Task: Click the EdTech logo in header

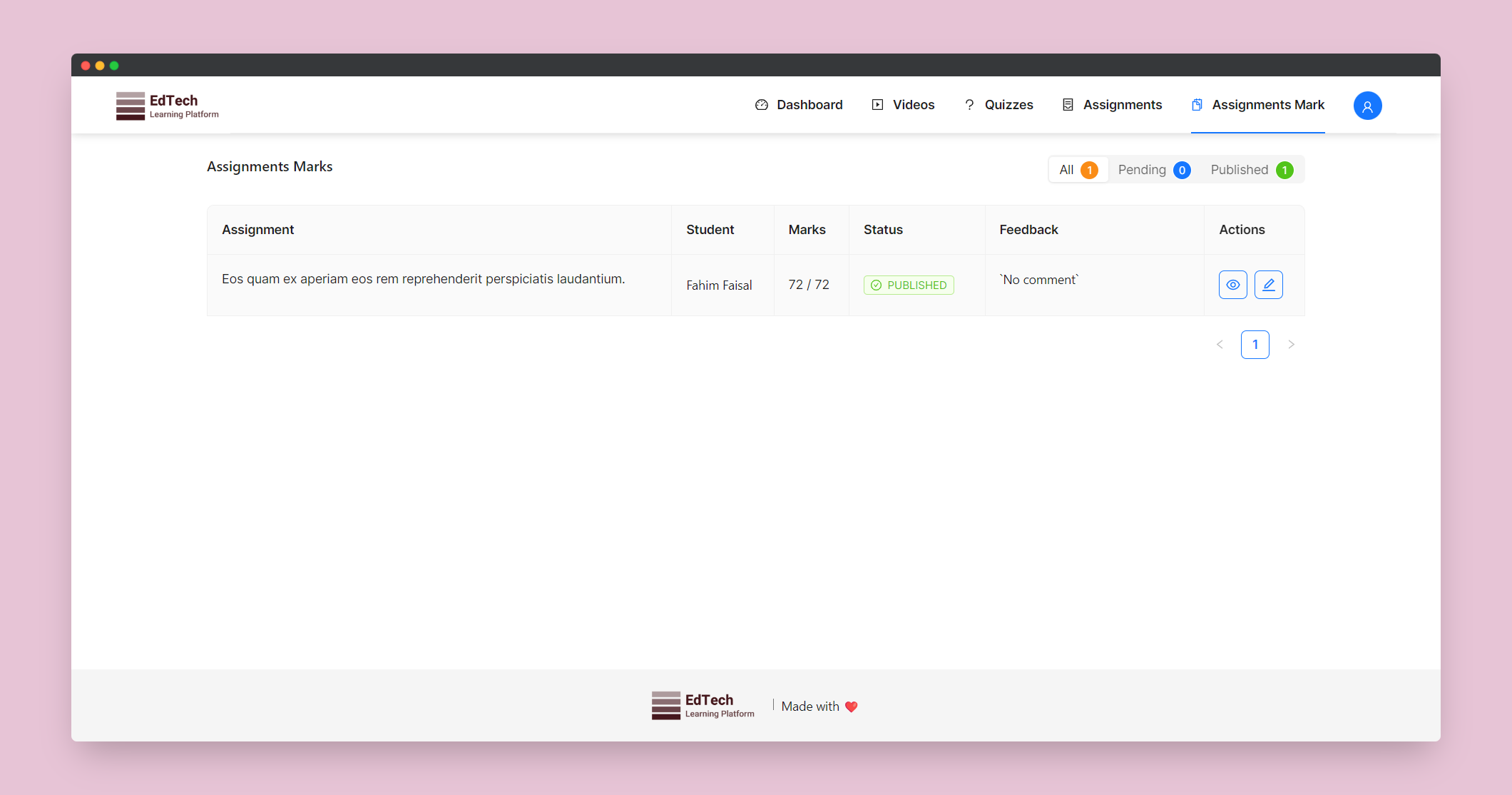Action: [x=168, y=106]
